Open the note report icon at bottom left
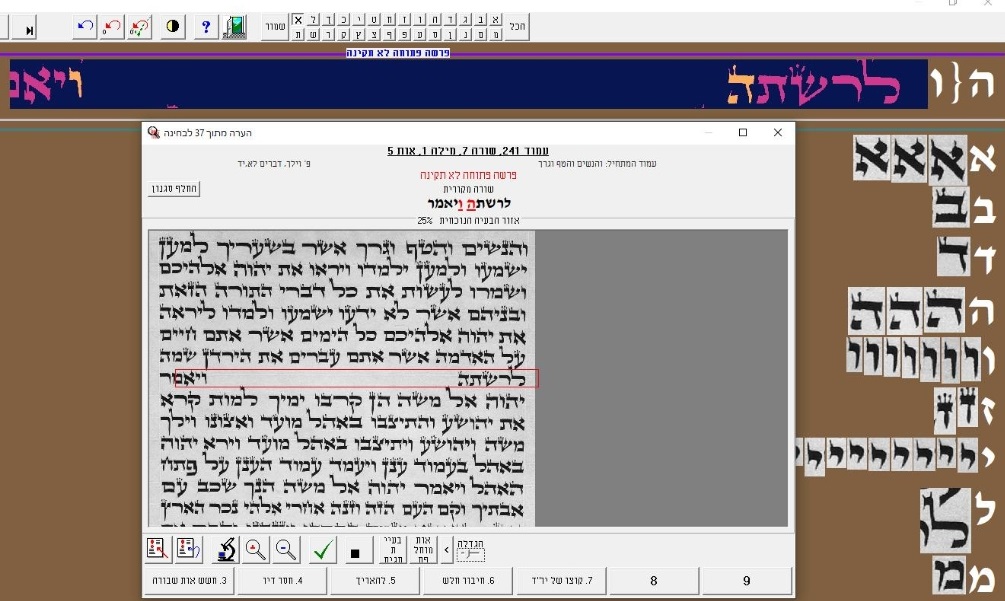1005x601 pixels. click(155, 548)
